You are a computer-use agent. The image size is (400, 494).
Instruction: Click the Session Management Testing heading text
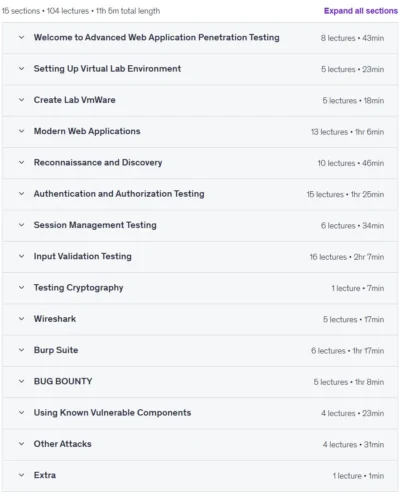(x=95, y=225)
